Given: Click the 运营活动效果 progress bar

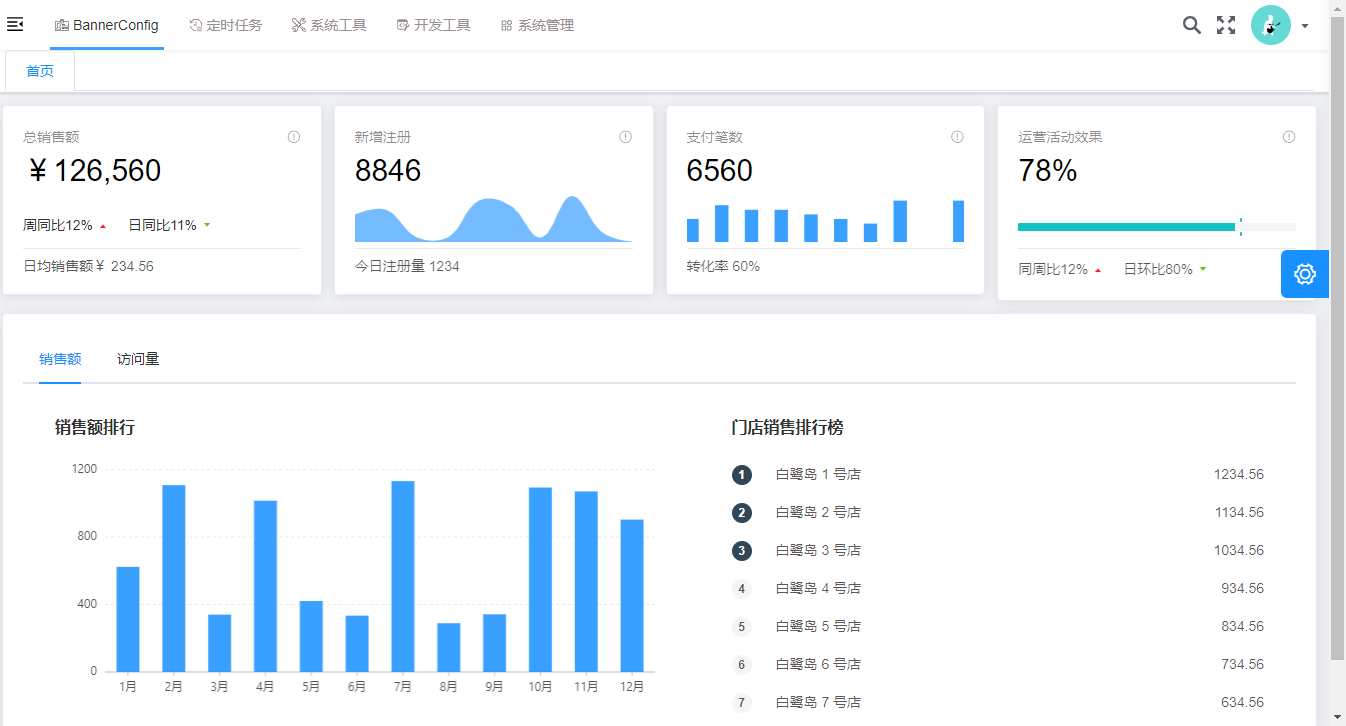Looking at the screenshot, I should [1157, 227].
